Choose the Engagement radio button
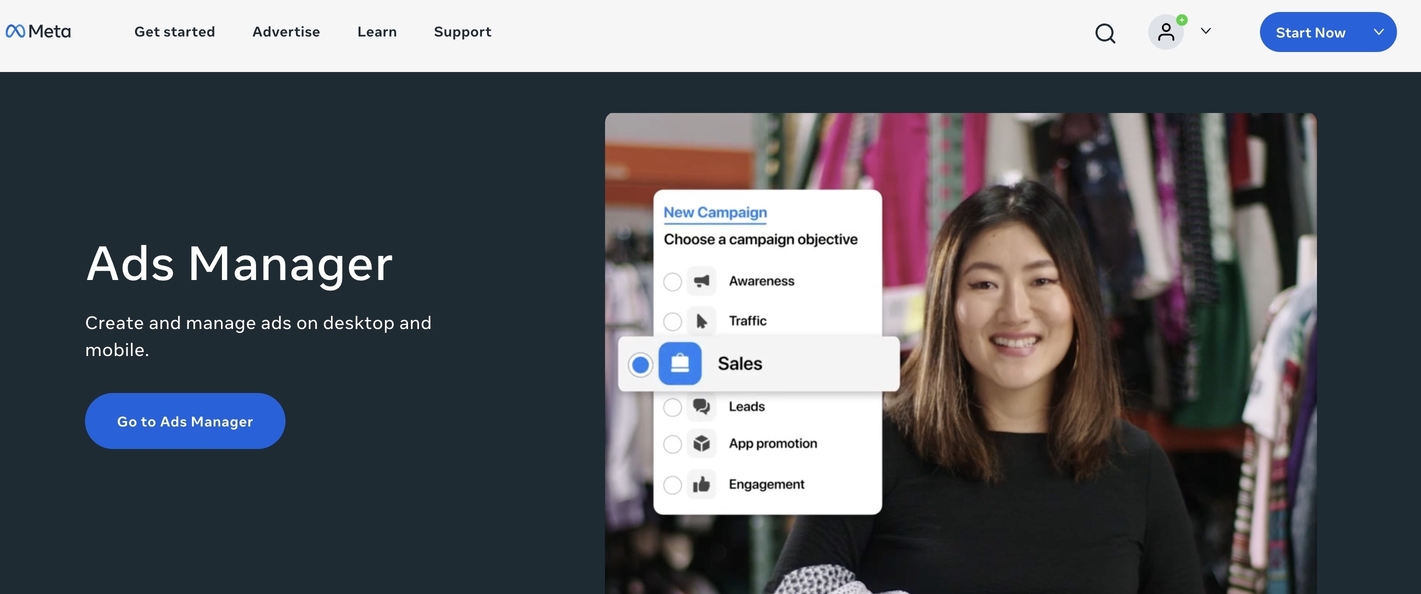Image resolution: width=1421 pixels, height=594 pixels. (x=673, y=485)
